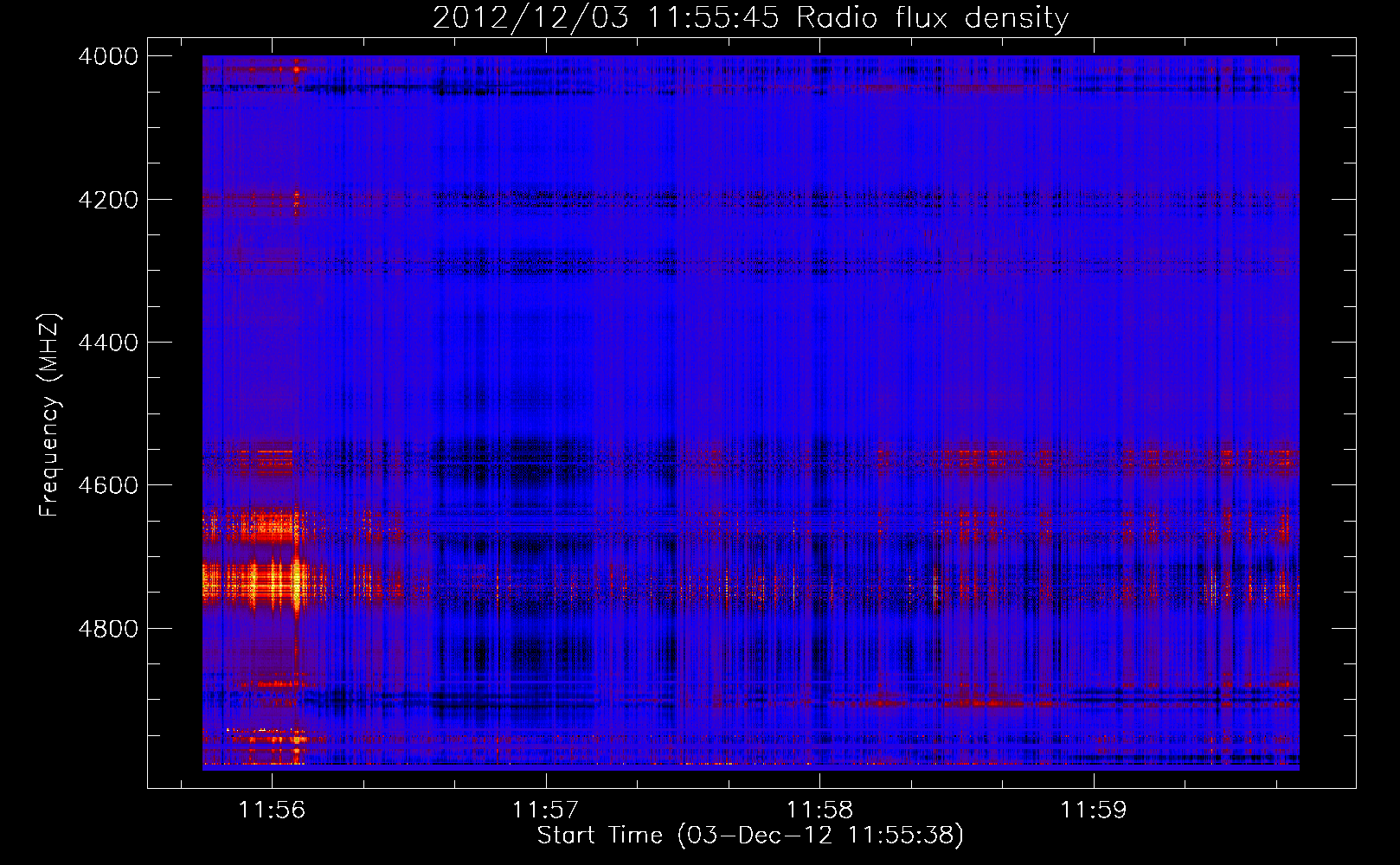Select the 4800 frequency axis label
This screenshot has height=865, width=1400.
(108, 629)
